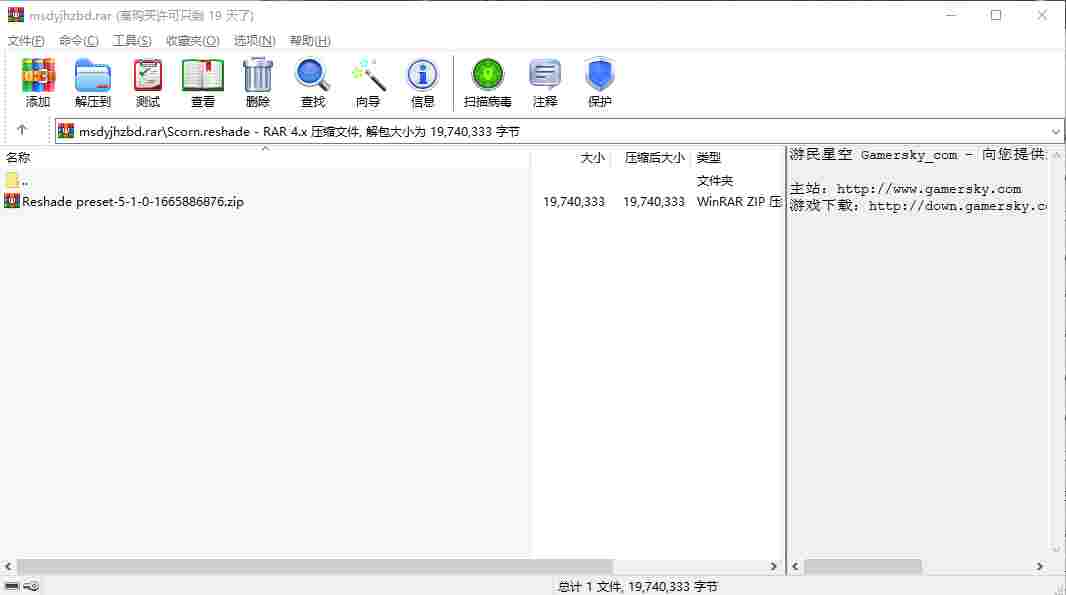This screenshot has width=1066, height=595.
Task: Select Reshade preset-5-1-0-1665886876.zip file name
Action: [133, 201]
